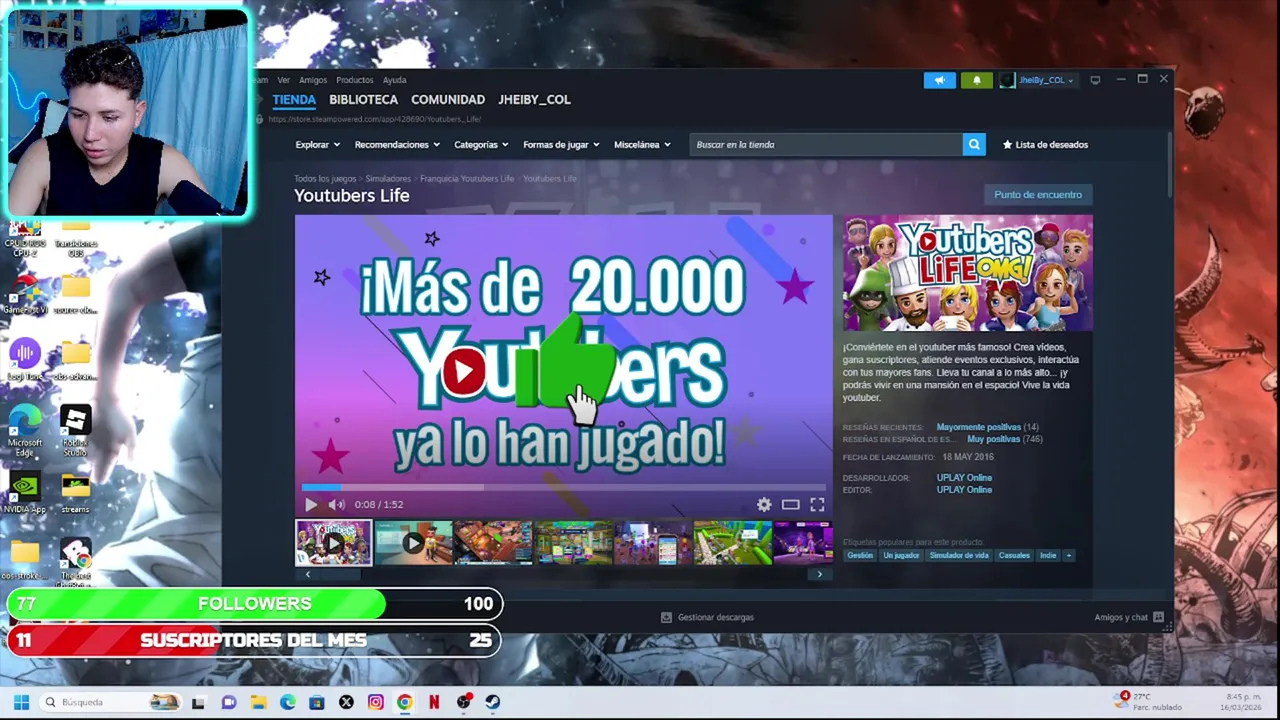The width and height of the screenshot is (1280, 720).
Task: Open the Ver menu
Action: (x=284, y=80)
